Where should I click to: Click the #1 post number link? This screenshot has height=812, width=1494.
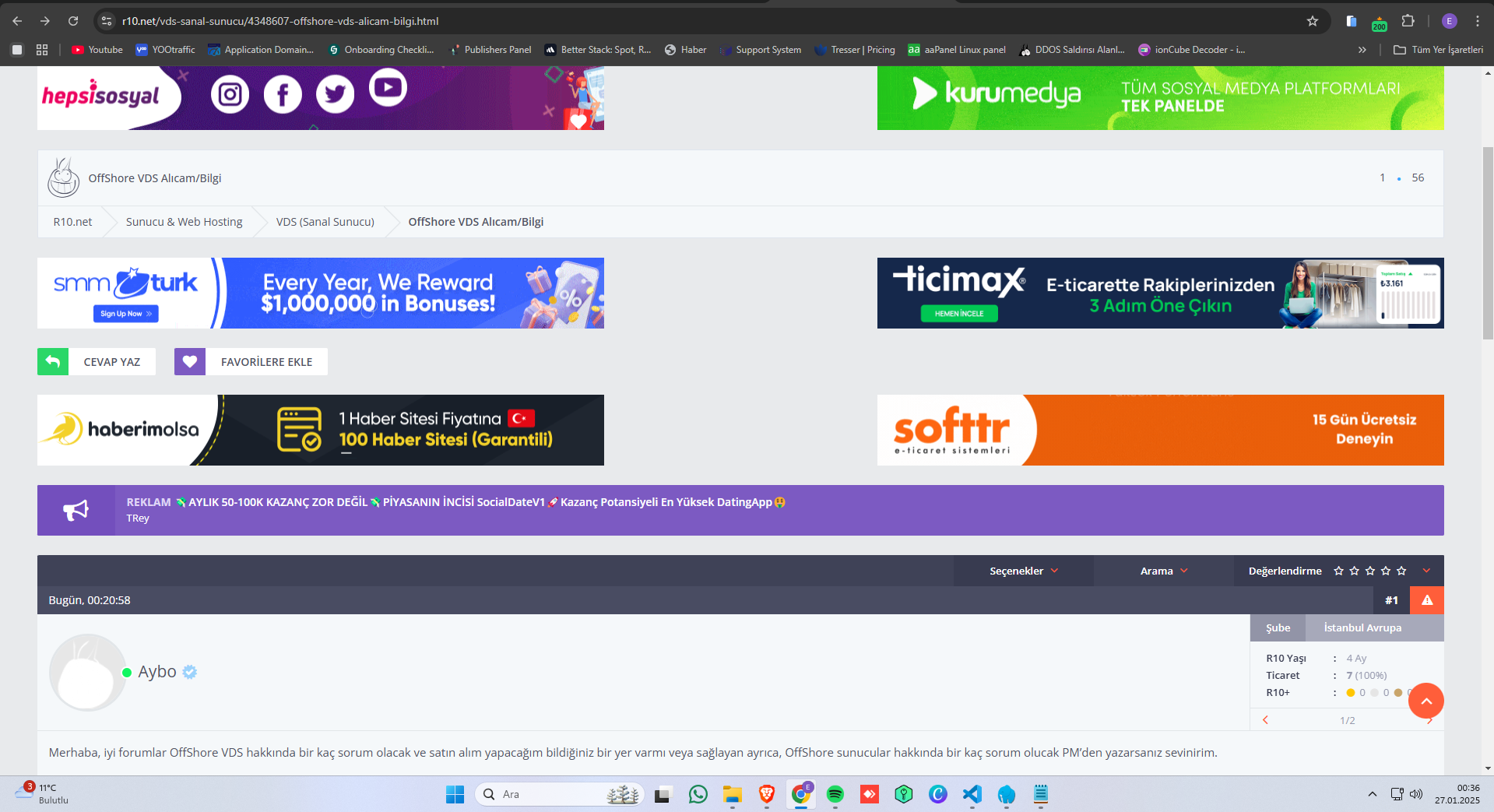coord(1391,600)
